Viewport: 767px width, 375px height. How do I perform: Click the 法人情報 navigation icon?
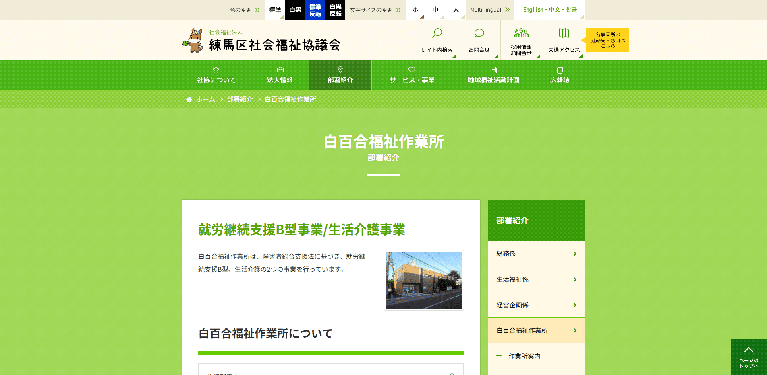point(279,69)
